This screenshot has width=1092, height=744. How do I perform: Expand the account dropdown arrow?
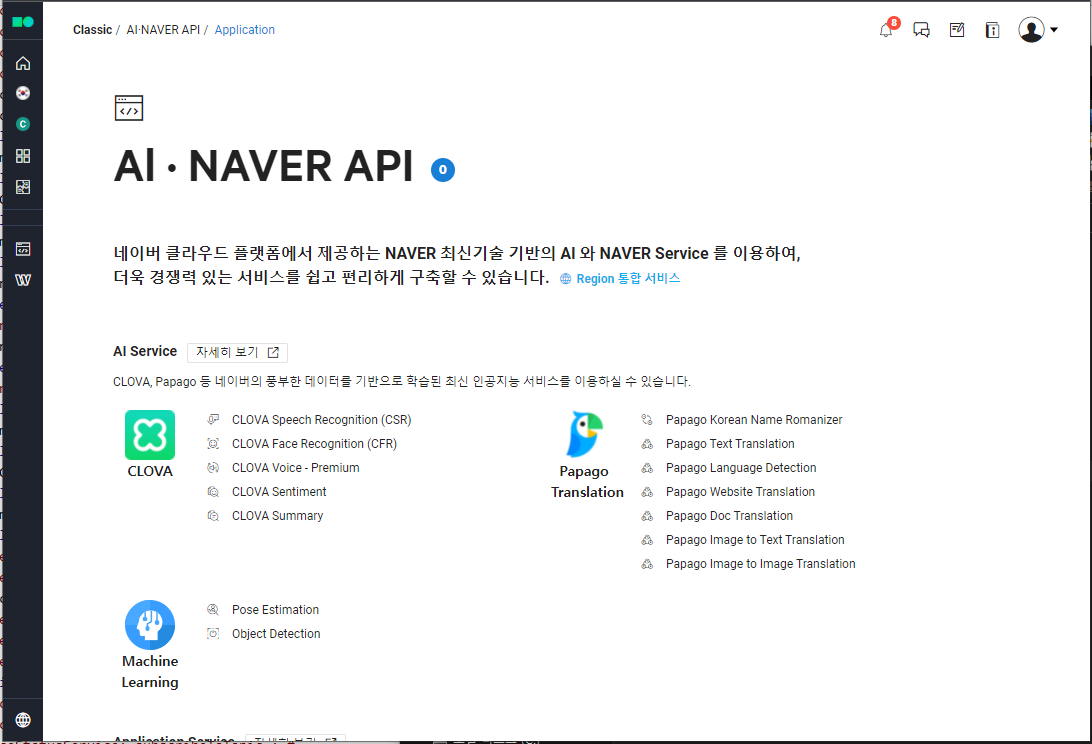(x=1054, y=30)
